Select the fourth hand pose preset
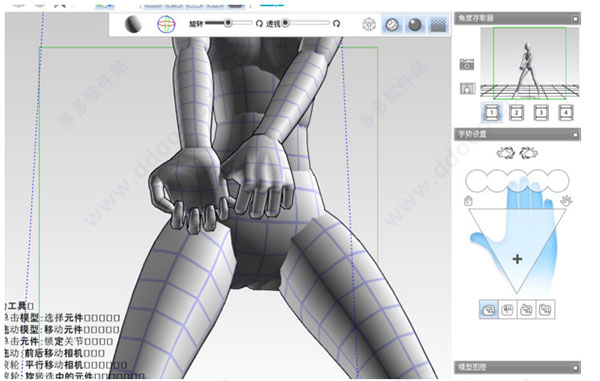 (545, 309)
